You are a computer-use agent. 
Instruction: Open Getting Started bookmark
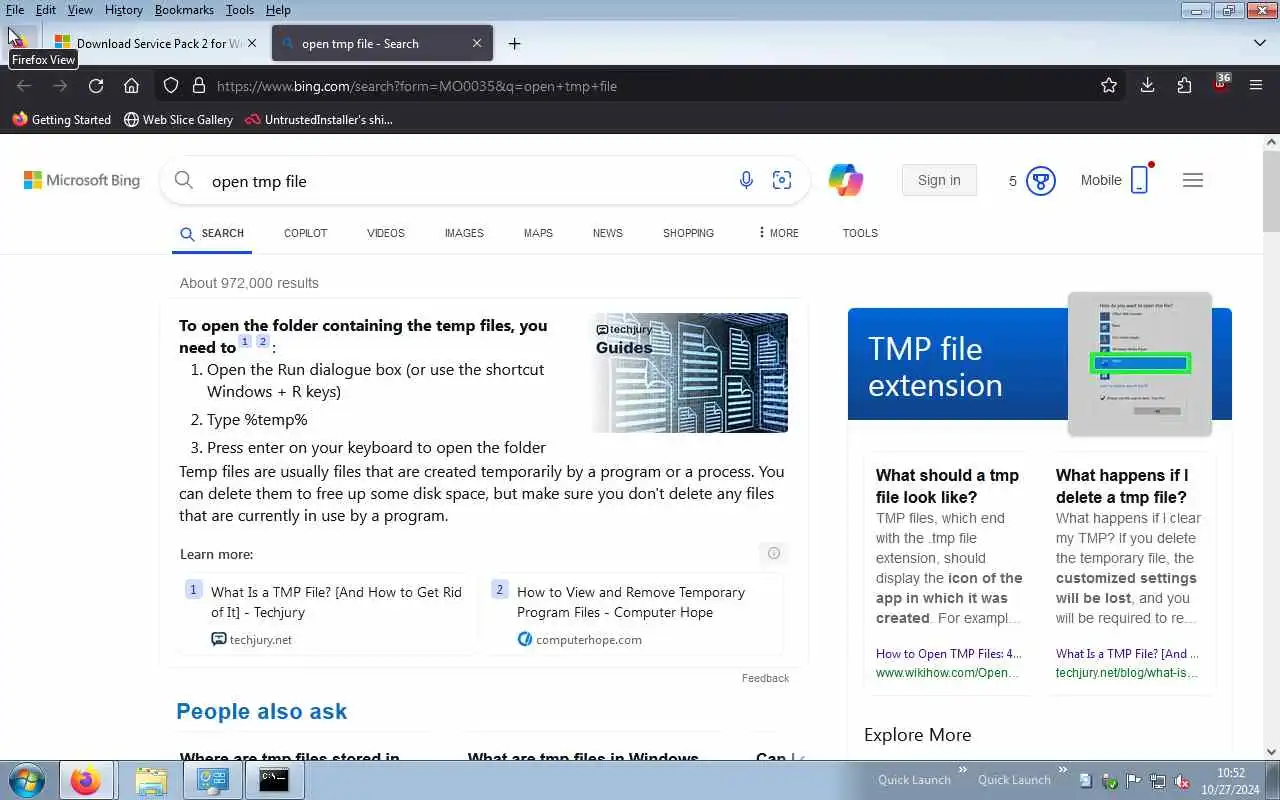coord(62,119)
